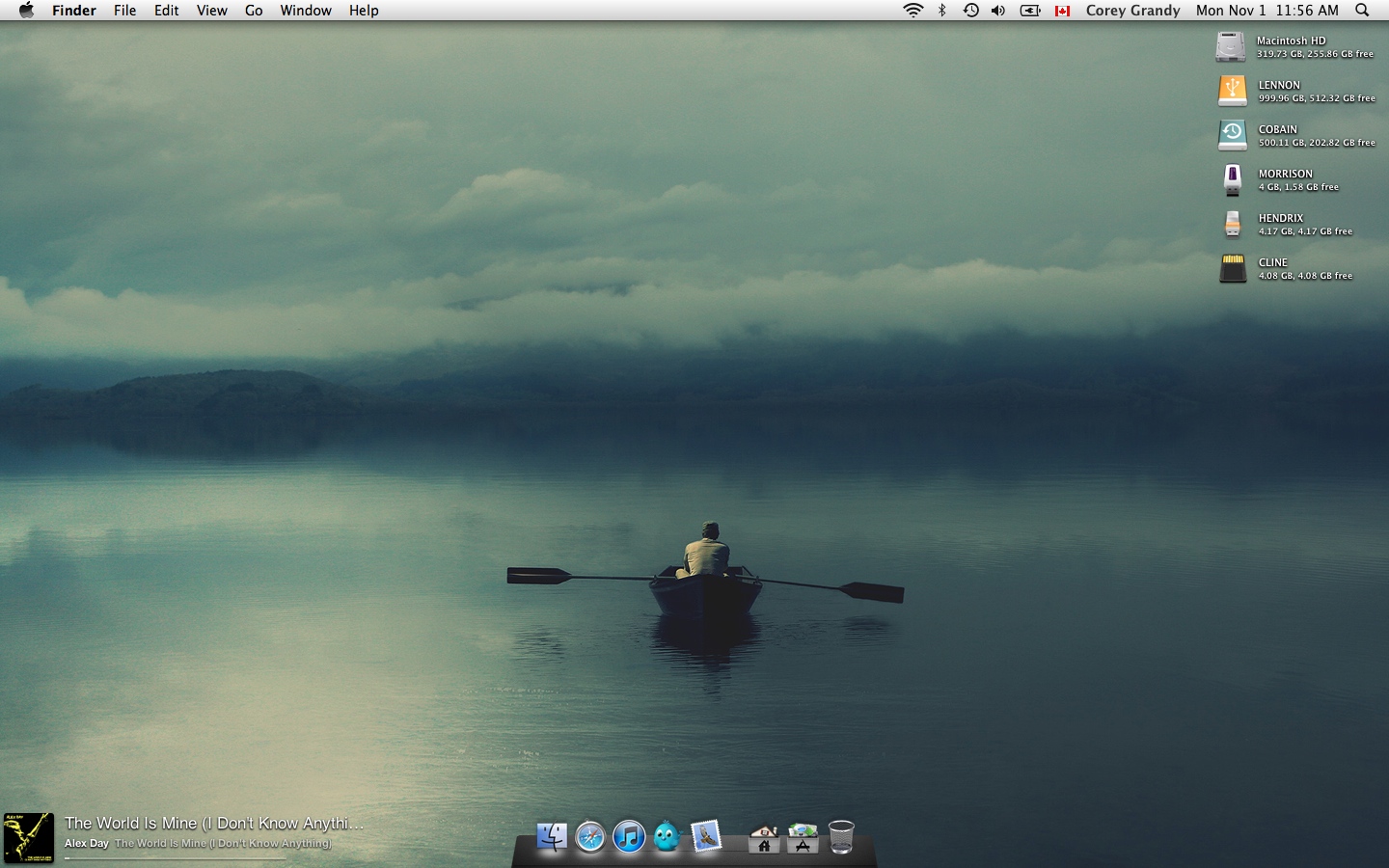Click the LENNON volume label
Viewport: 1389px width, 868px height.
(1279, 85)
